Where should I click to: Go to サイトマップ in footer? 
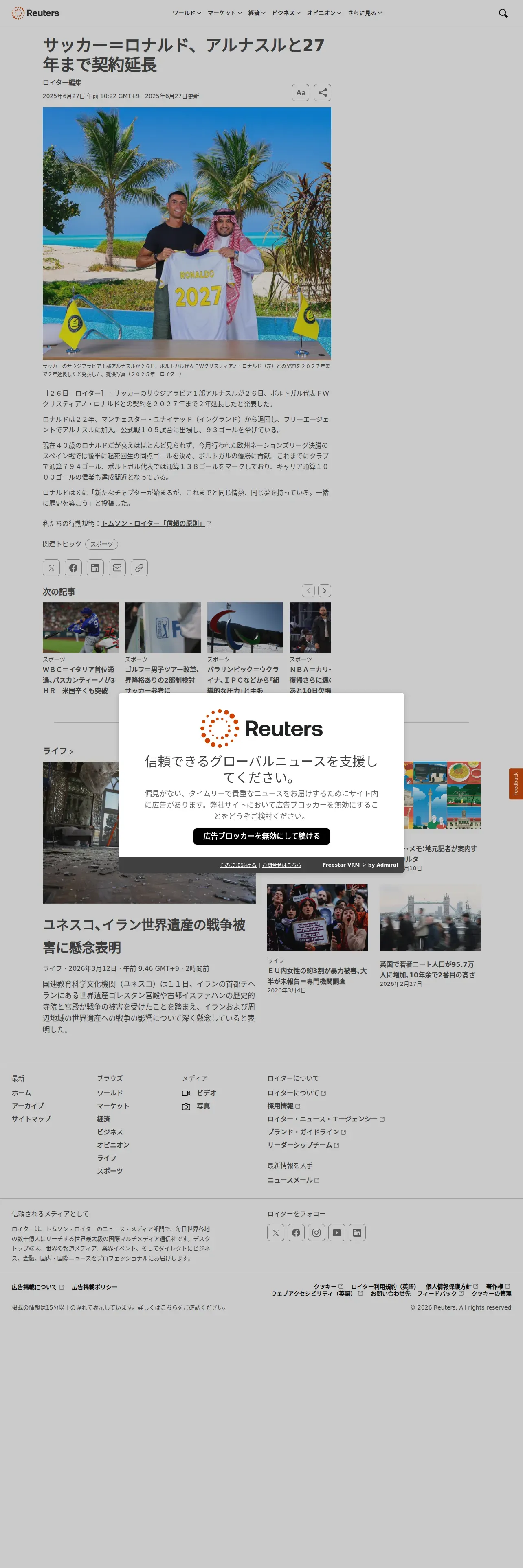pos(31,1119)
